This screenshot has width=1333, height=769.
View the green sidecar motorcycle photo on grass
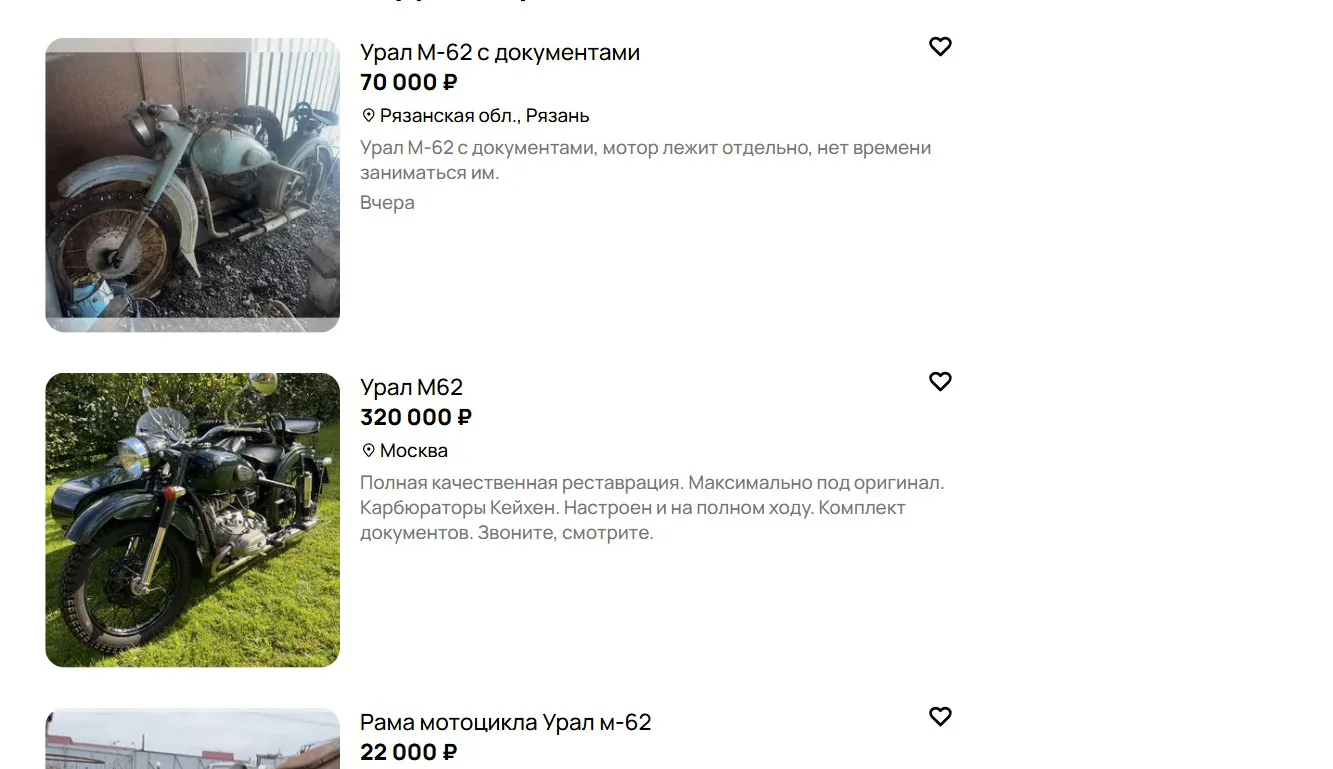coord(192,520)
